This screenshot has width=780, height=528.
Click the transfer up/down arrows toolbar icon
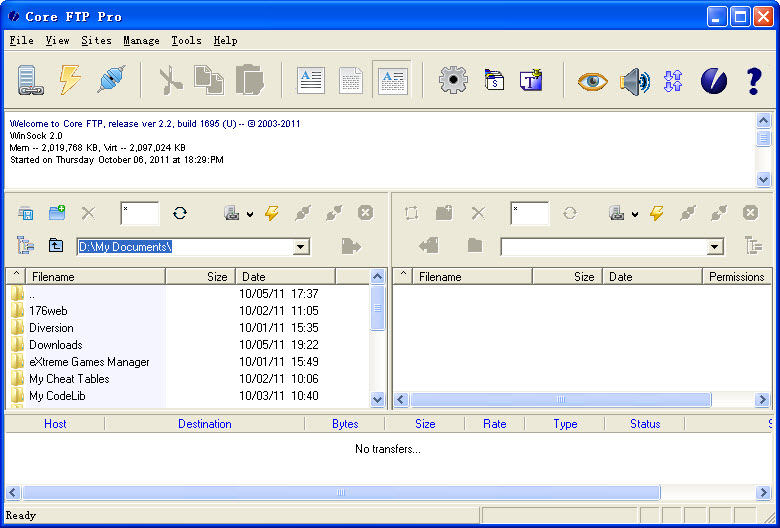pos(673,80)
